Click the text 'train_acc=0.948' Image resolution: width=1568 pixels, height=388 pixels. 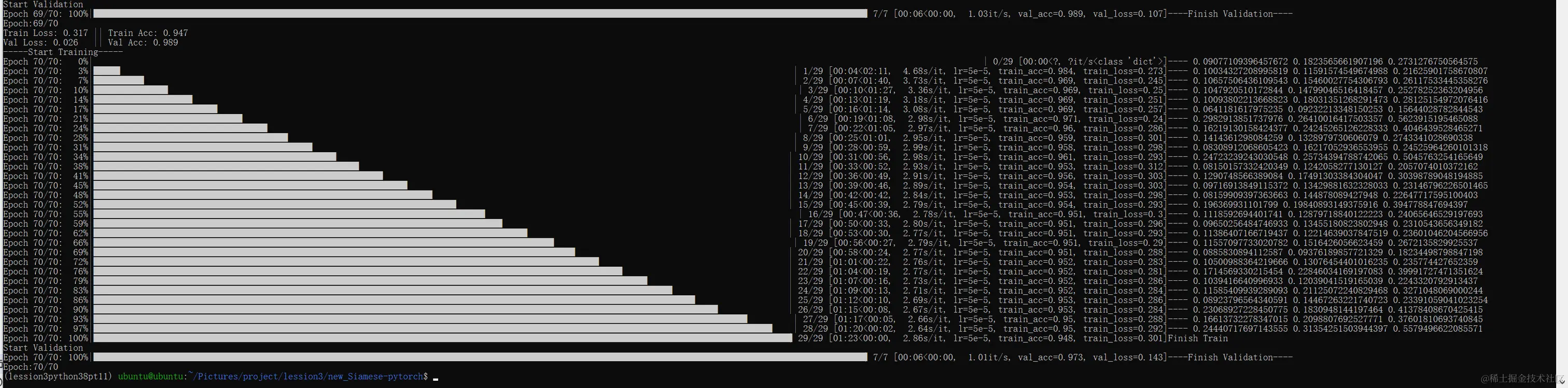click(1035, 338)
